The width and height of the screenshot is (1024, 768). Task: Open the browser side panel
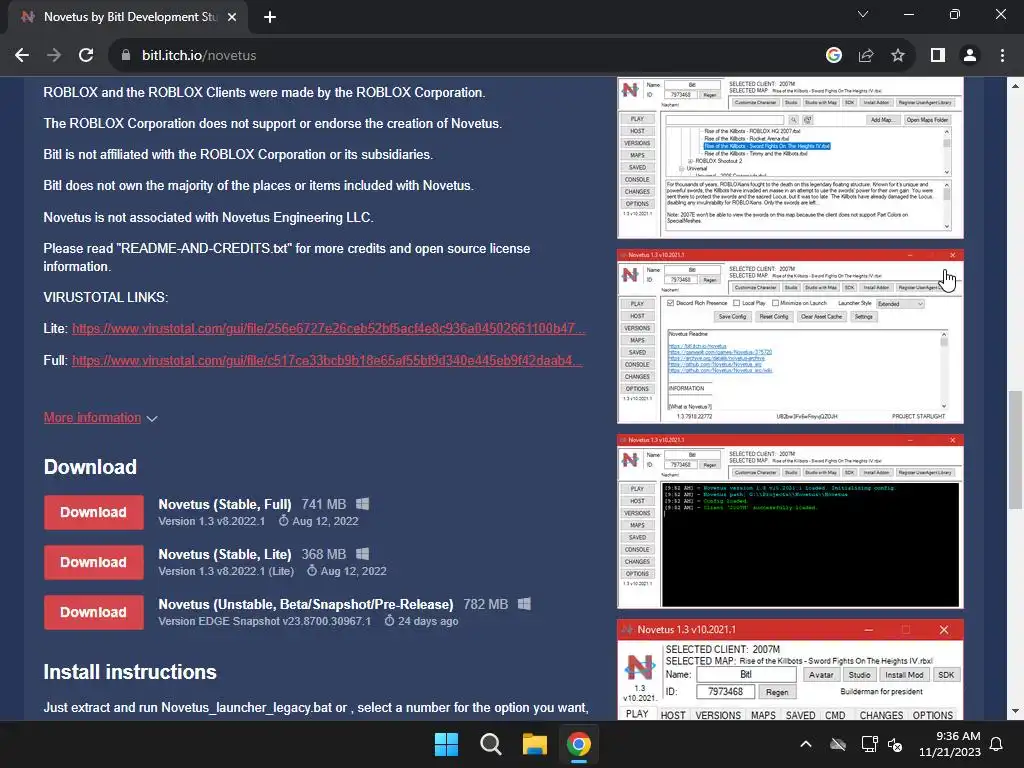pos(938,56)
